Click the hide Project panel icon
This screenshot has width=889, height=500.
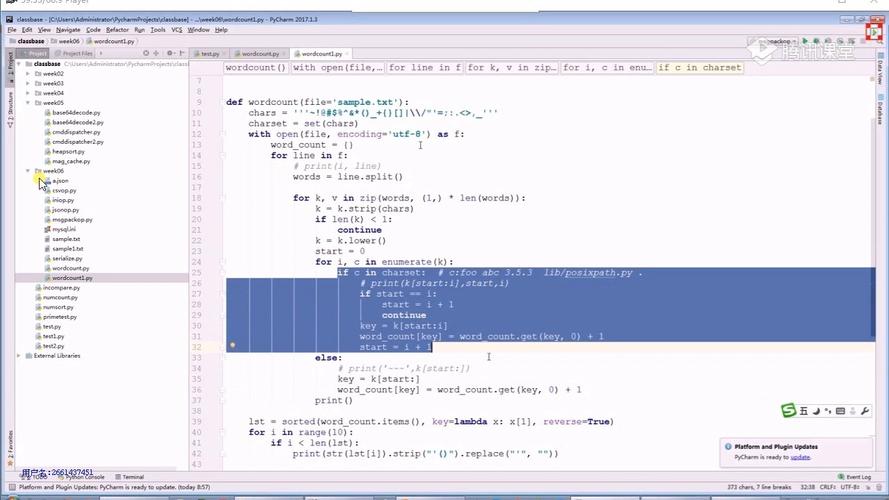pyautogui.click(x=181, y=53)
